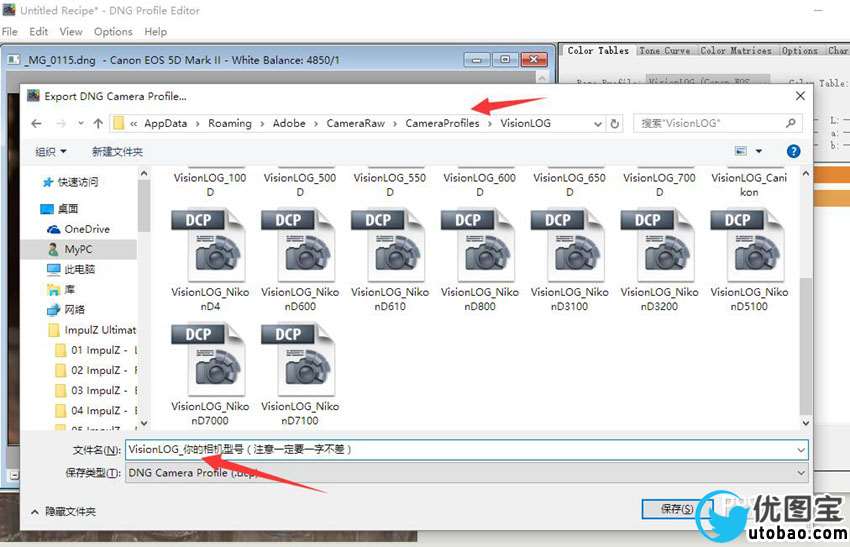The width and height of the screenshot is (850, 547).
Task: Change view with the view icon
Action: pyautogui.click(x=740, y=151)
